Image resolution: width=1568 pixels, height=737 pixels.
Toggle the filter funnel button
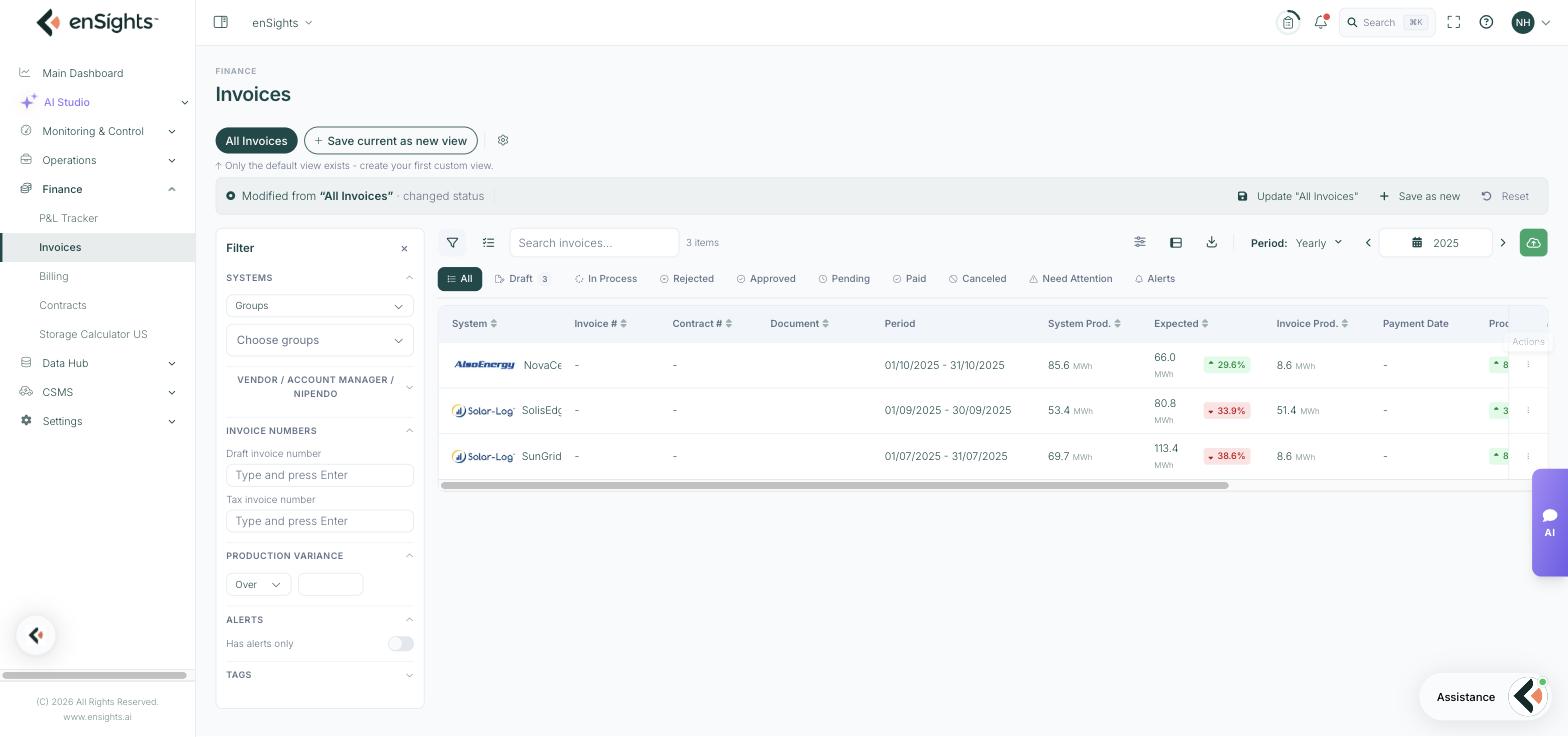pos(452,242)
